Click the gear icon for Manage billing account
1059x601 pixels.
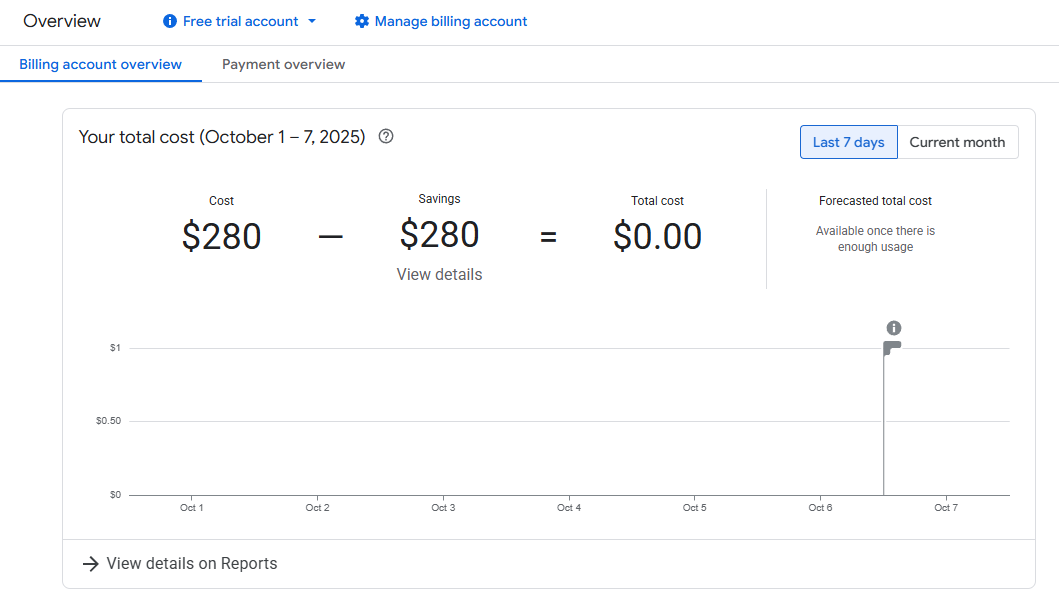coord(362,21)
